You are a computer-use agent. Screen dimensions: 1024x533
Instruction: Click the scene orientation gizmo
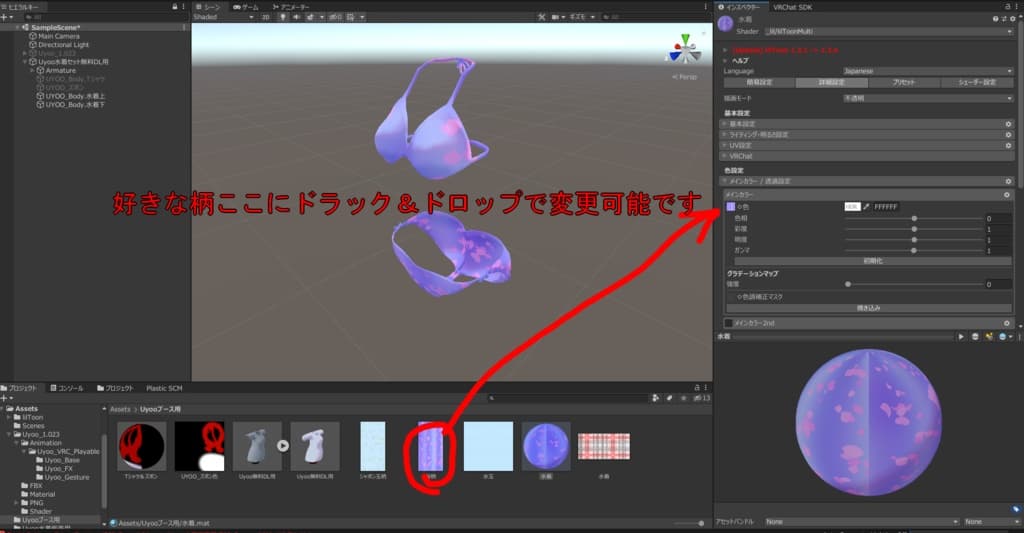pos(684,50)
